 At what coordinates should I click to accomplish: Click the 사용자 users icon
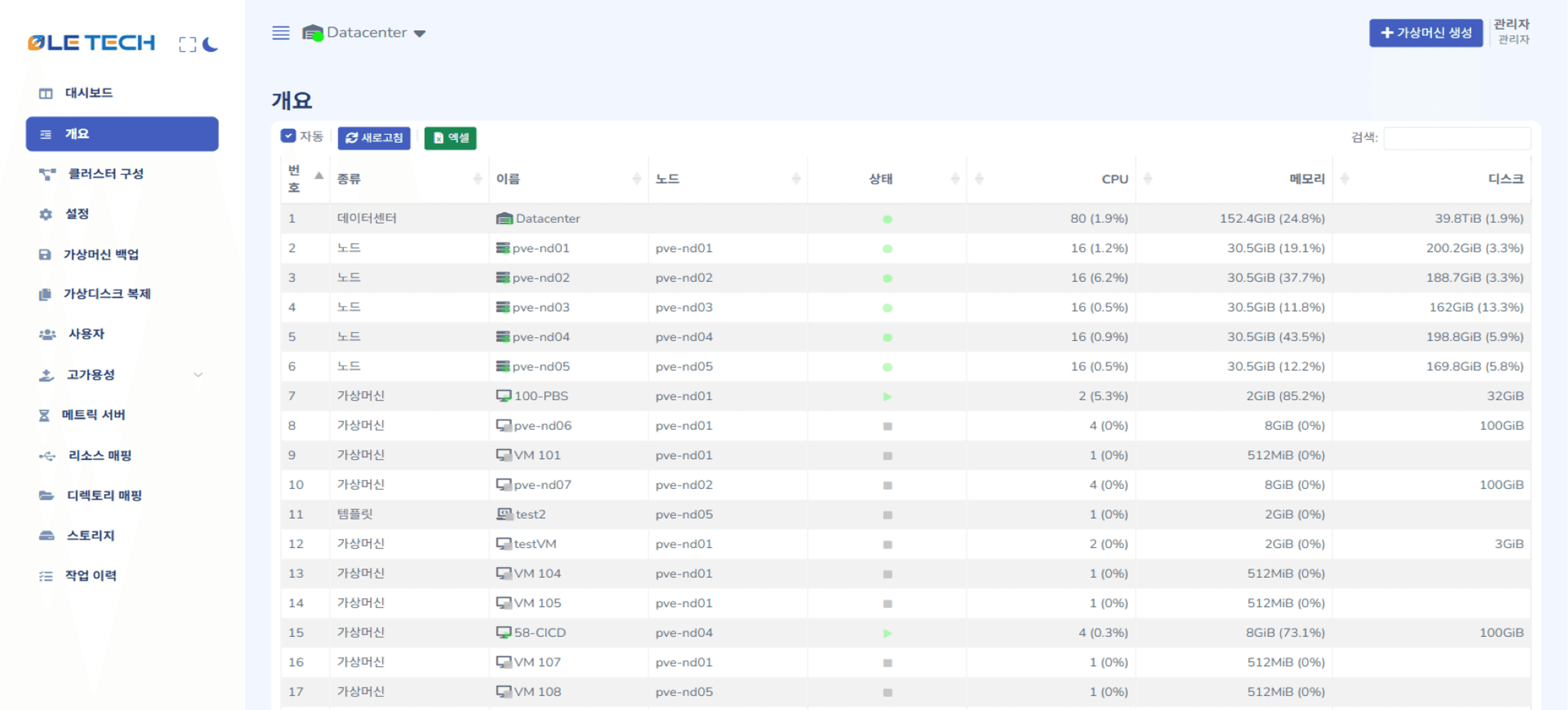[x=47, y=334]
